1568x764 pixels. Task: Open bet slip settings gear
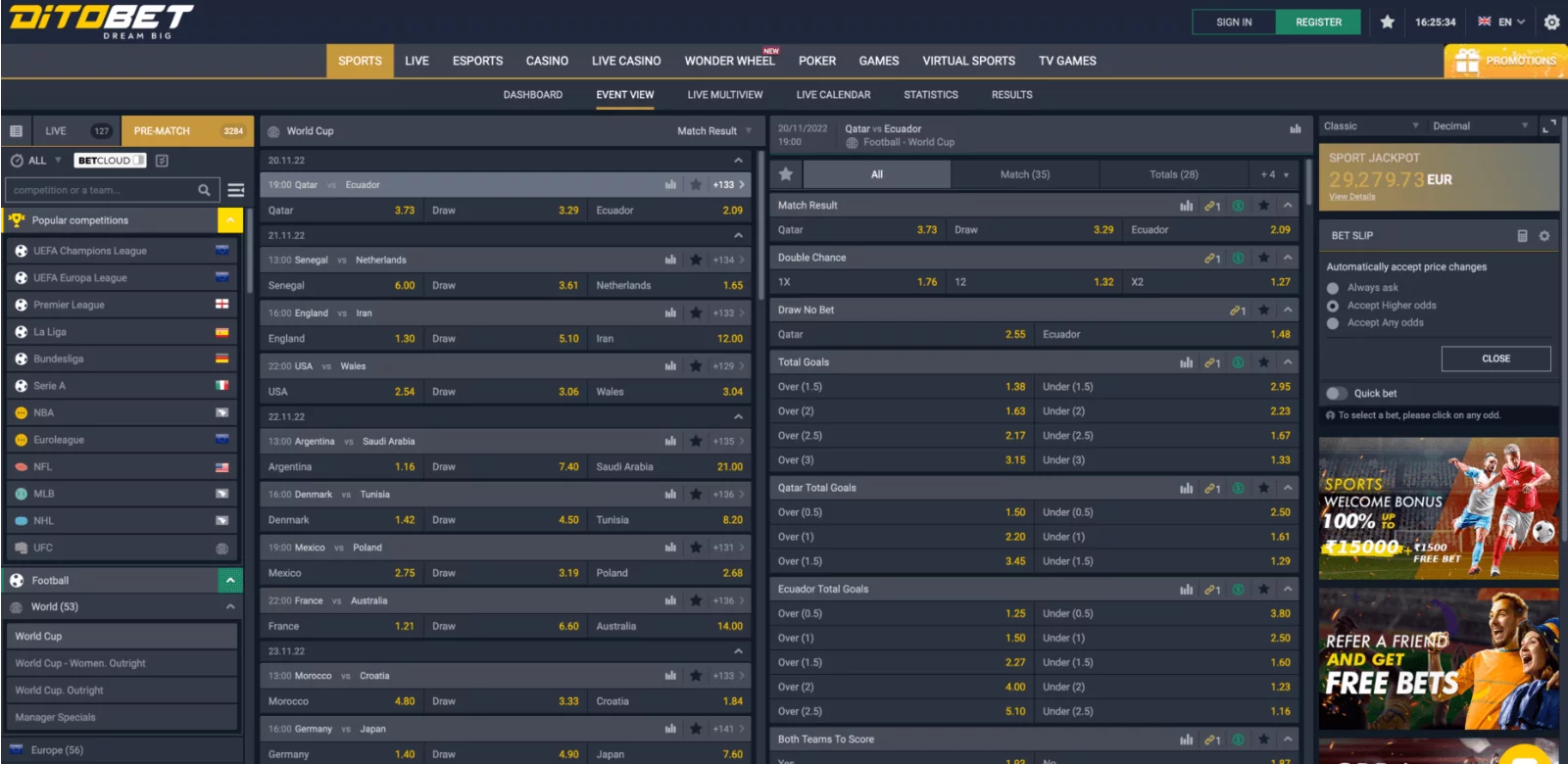click(x=1544, y=236)
